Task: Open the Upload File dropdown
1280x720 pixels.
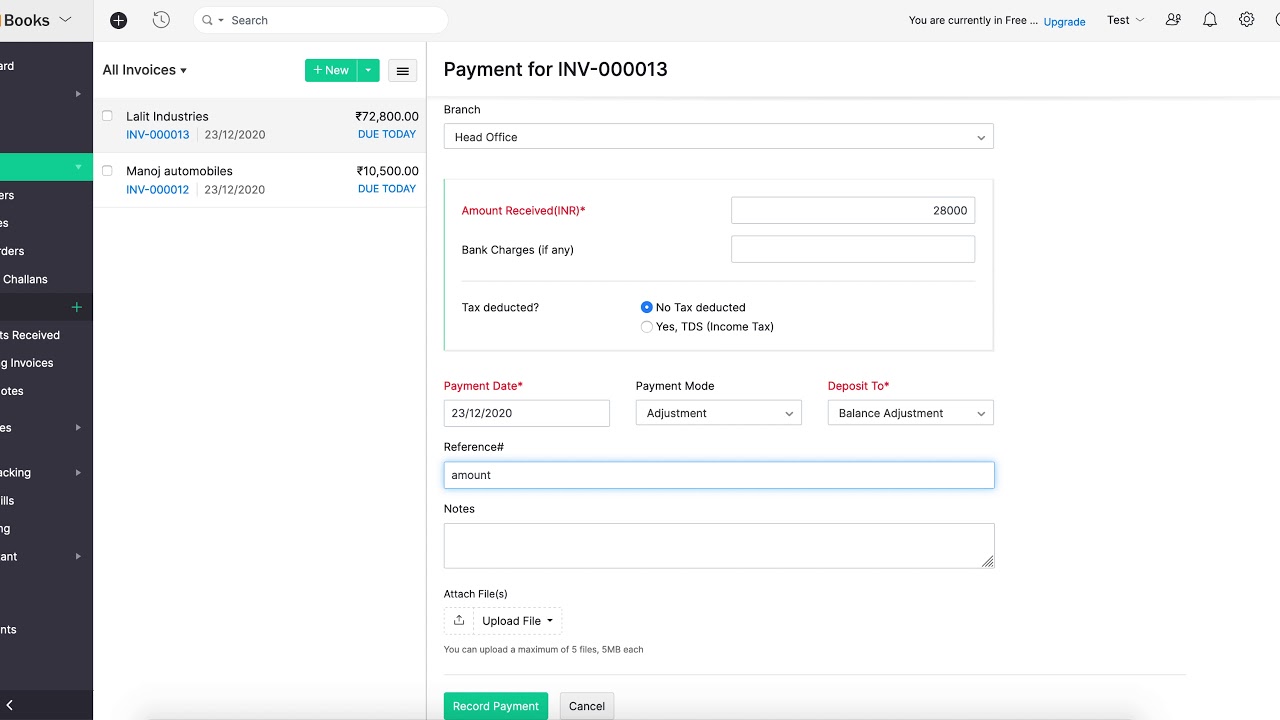Action: (x=517, y=621)
